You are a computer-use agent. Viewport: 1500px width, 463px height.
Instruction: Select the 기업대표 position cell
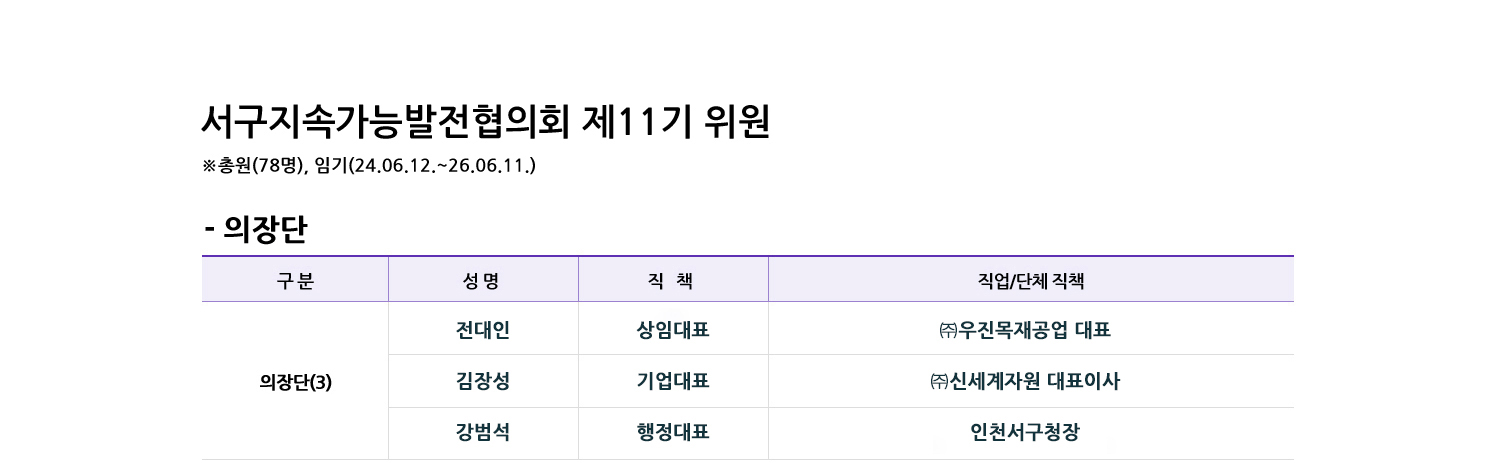tap(673, 381)
